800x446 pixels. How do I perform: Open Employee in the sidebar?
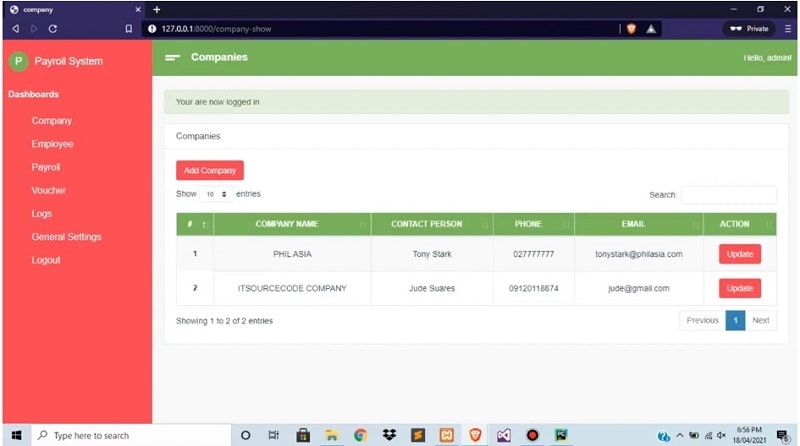click(x=52, y=144)
